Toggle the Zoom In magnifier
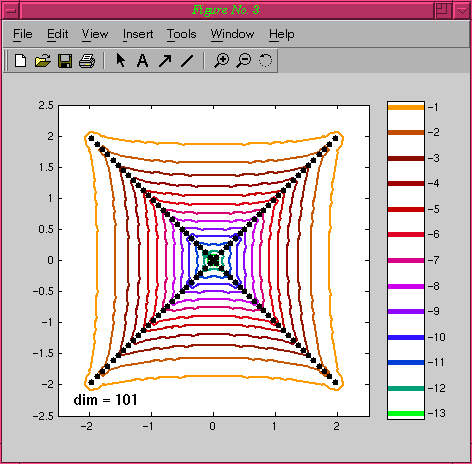Image resolution: width=472 pixels, height=464 pixels. [221, 61]
